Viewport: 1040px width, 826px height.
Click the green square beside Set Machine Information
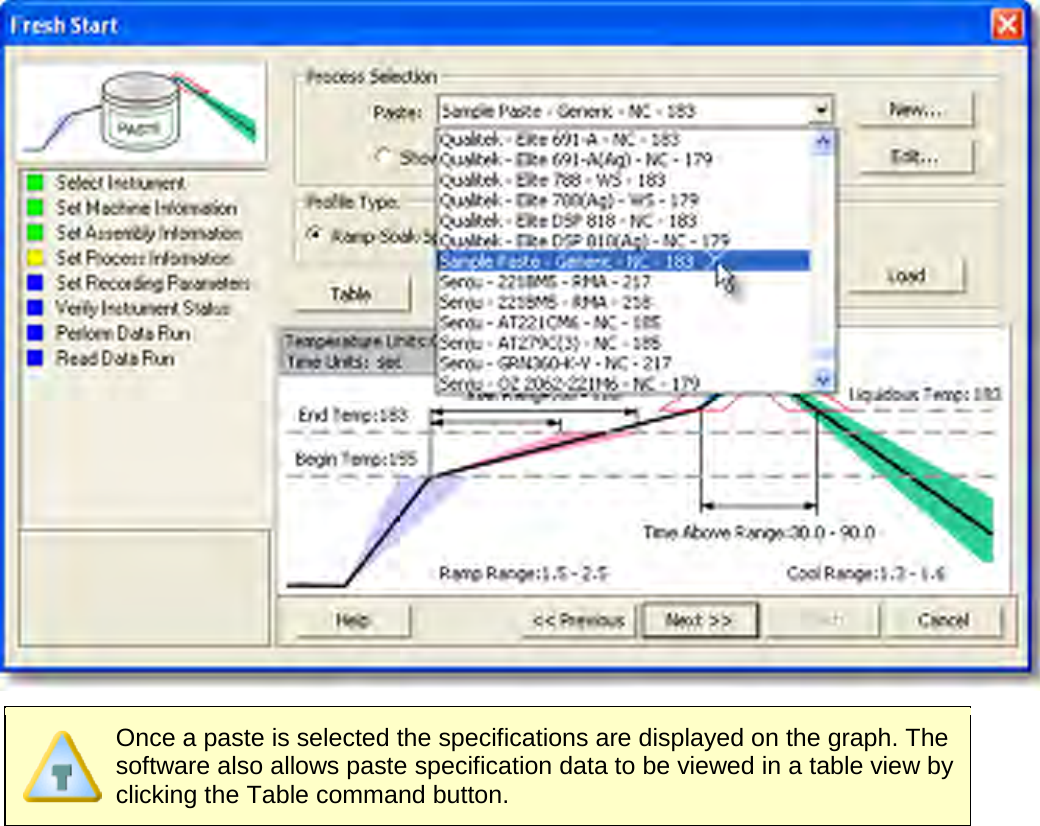[x=35, y=208]
